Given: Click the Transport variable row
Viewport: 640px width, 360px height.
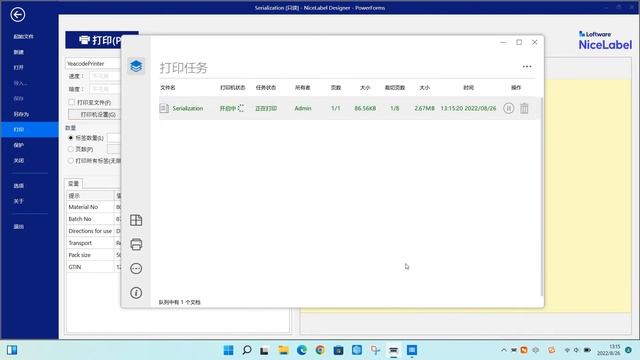Looking at the screenshot, I should 93,243.
